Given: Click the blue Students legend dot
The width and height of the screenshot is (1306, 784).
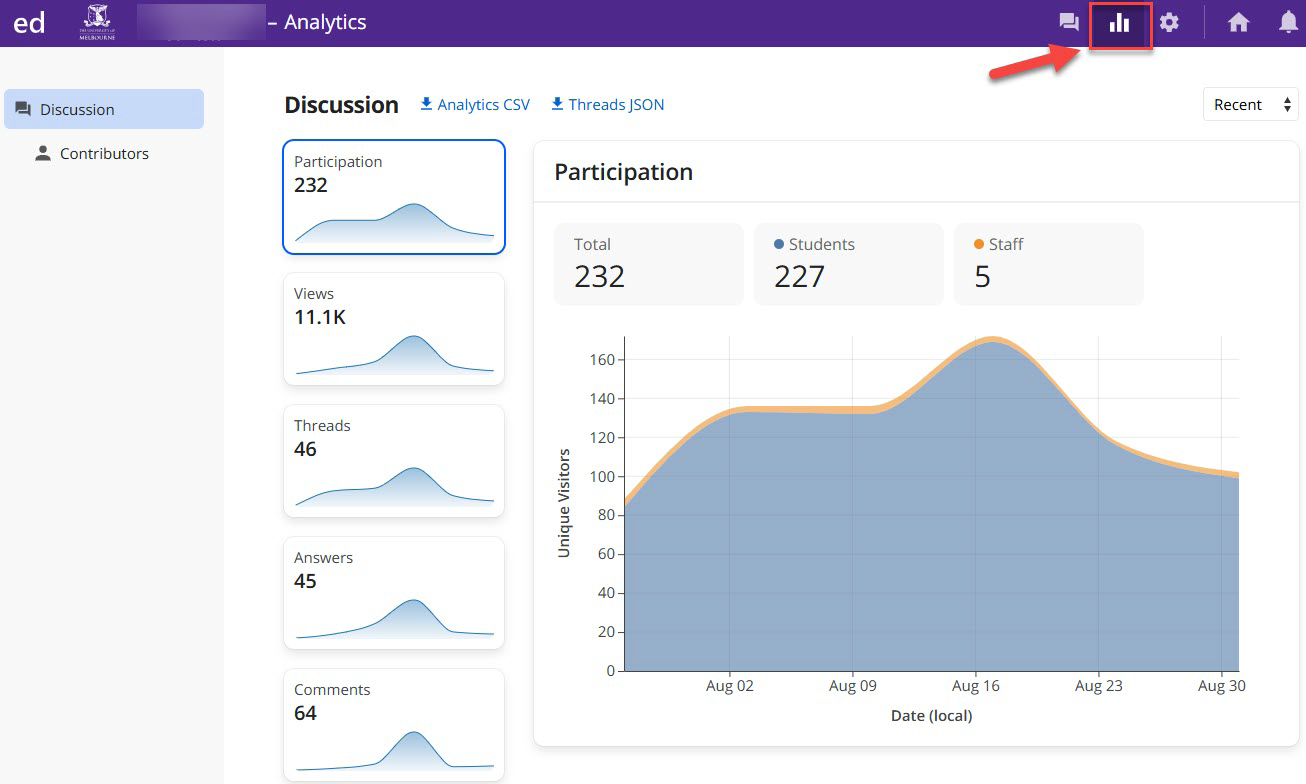Looking at the screenshot, I should [x=779, y=244].
